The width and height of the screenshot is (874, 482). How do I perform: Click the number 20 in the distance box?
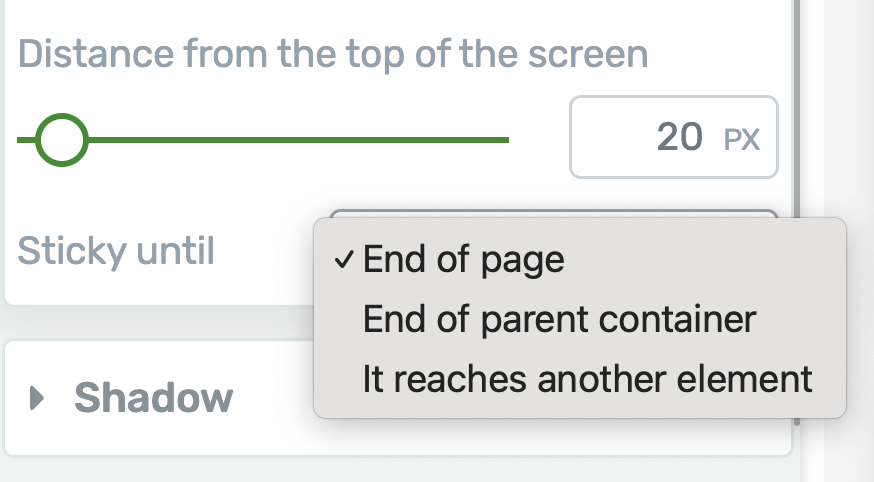point(680,137)
